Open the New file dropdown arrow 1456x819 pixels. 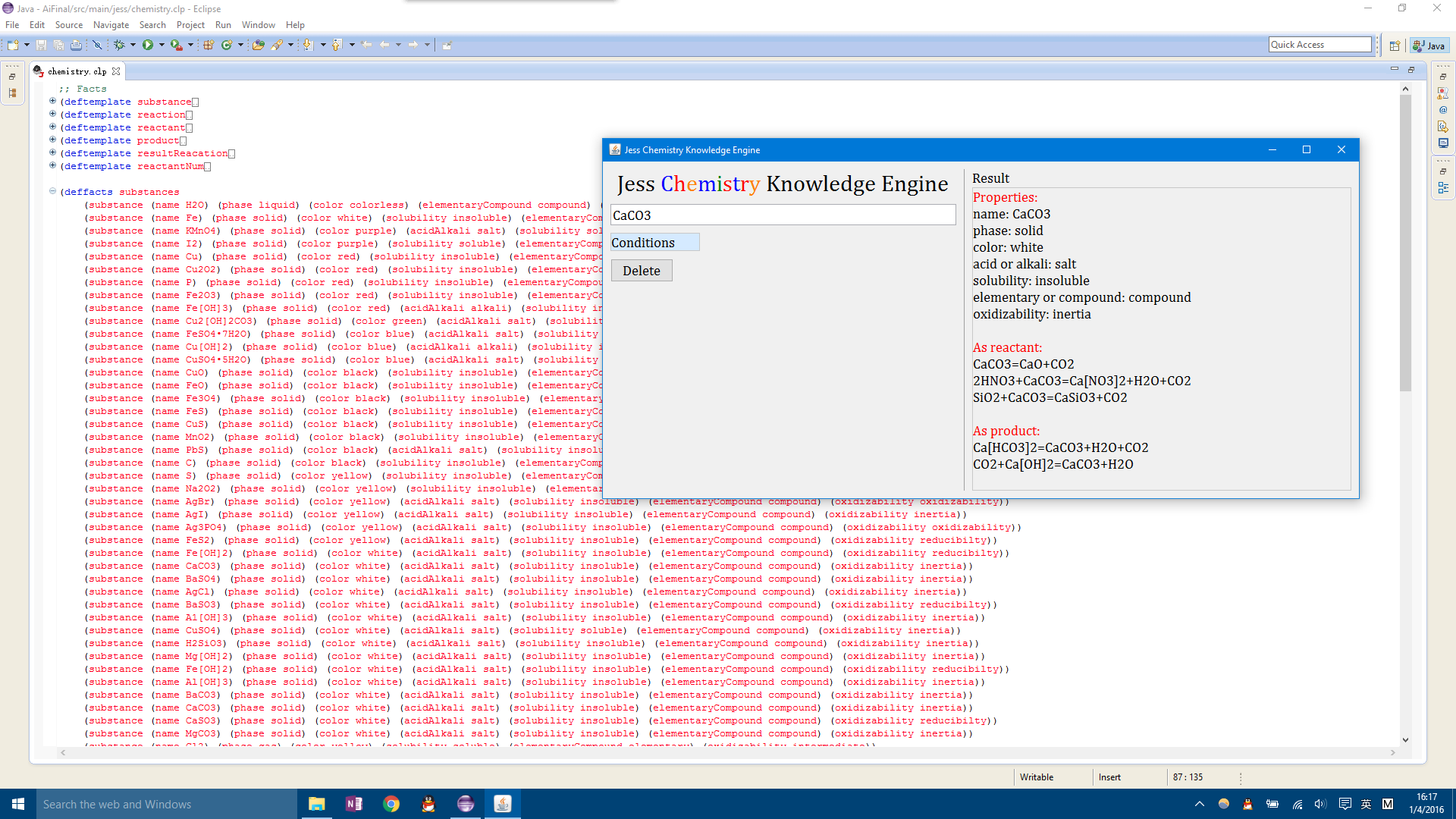[27, 45]
